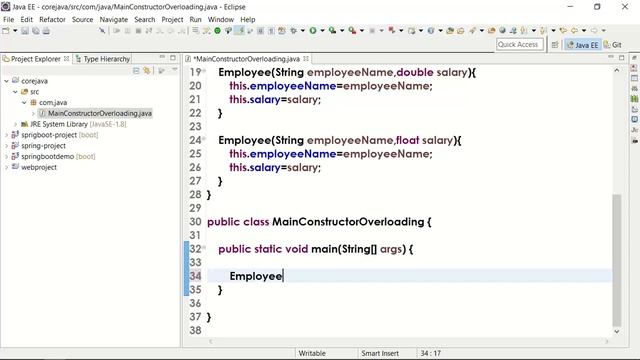Click the Java file icon for MainConstructorOverloading.java
This screenshot has width=640, height=360.
[42, 113]
